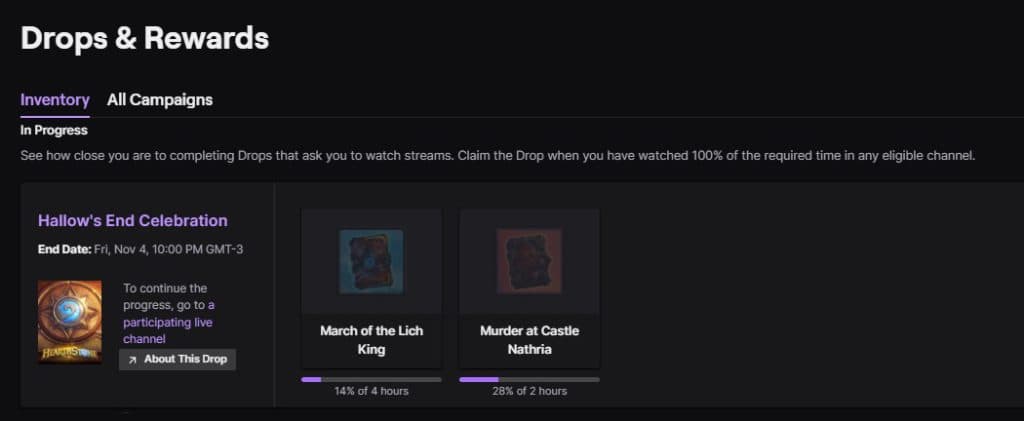
Task: Click the external arrow icon on About This Drop
Action: (x=133, y=360)
